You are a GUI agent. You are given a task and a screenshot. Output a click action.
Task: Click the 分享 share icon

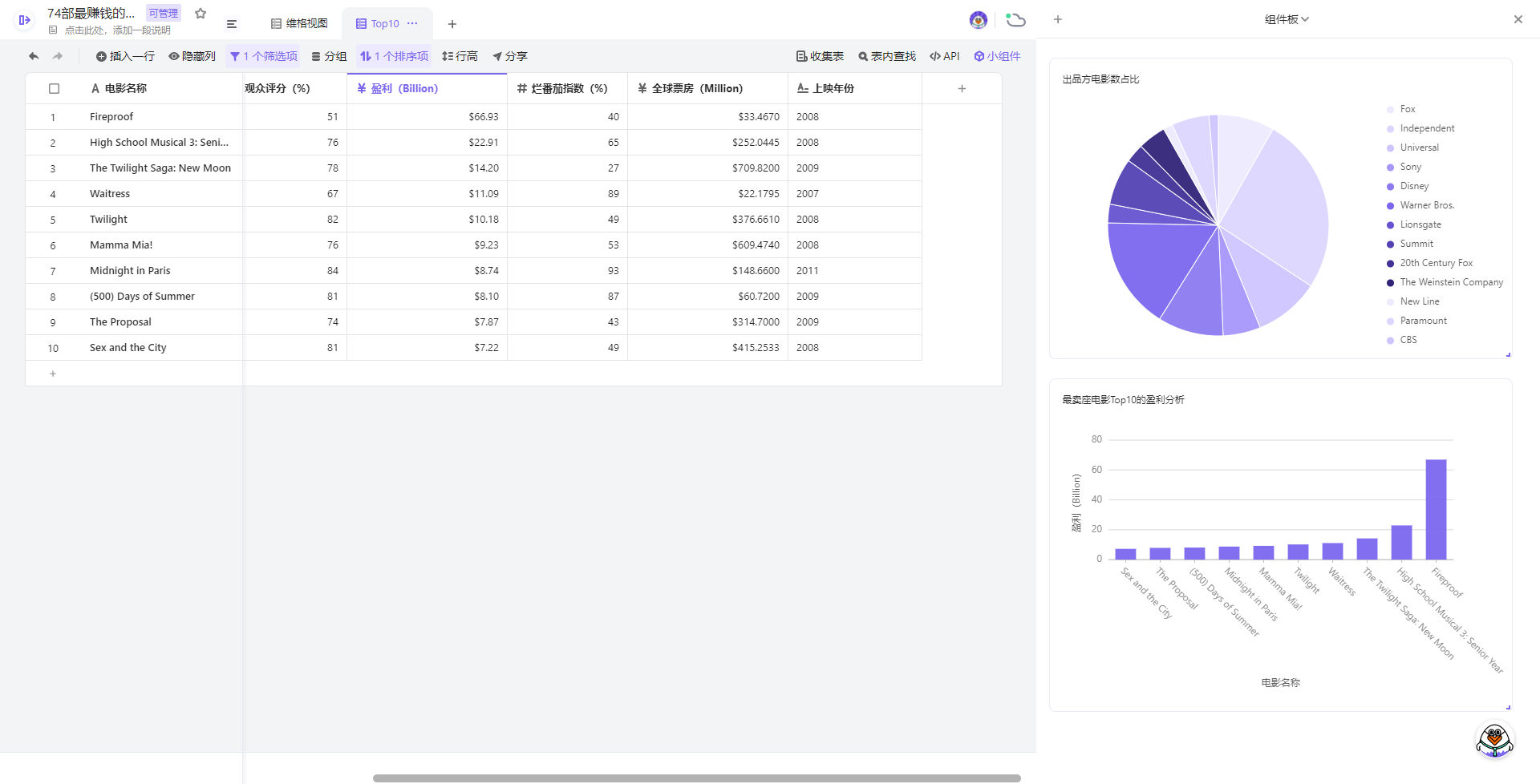click(511, 56)
